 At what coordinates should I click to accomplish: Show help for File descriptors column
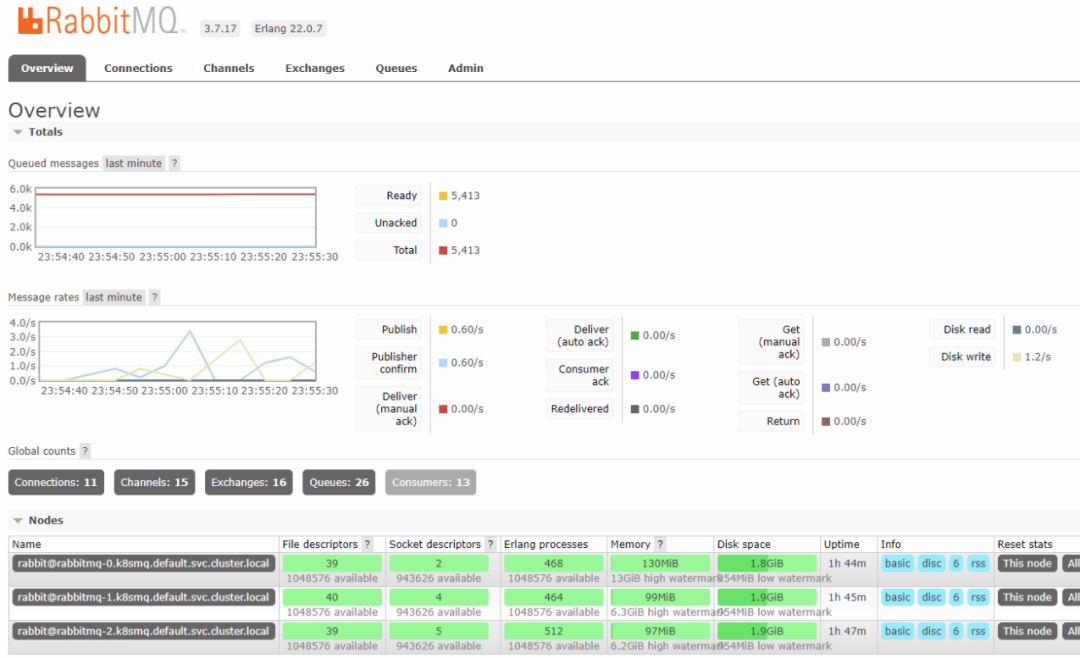pos(367,544)
